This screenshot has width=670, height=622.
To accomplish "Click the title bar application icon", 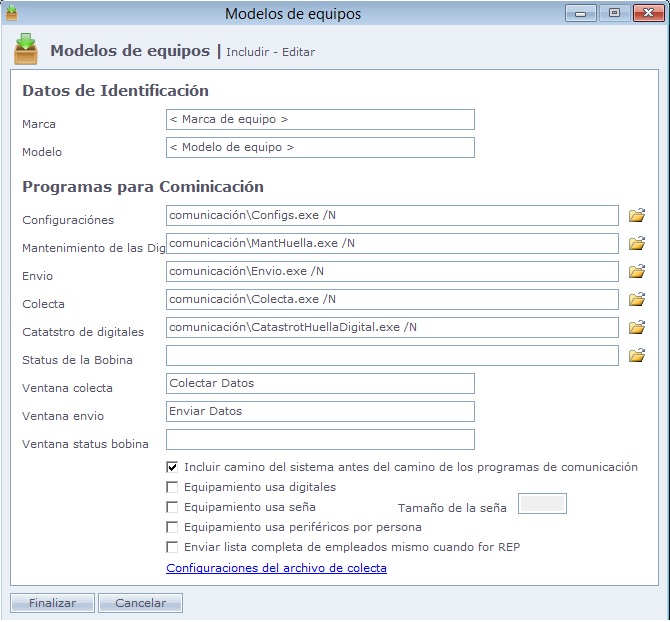I will click(x=12, y=13).
